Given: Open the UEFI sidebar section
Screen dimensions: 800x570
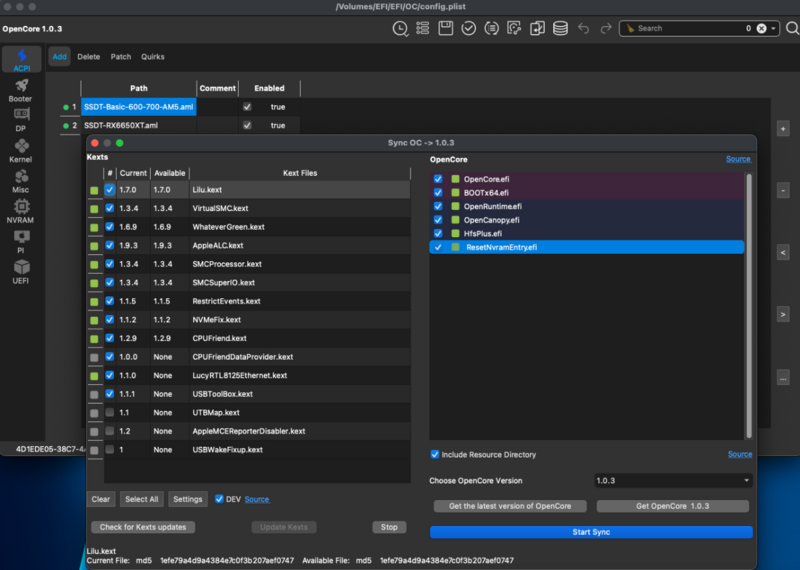Looking at the screenshot, I should (20, 271).
